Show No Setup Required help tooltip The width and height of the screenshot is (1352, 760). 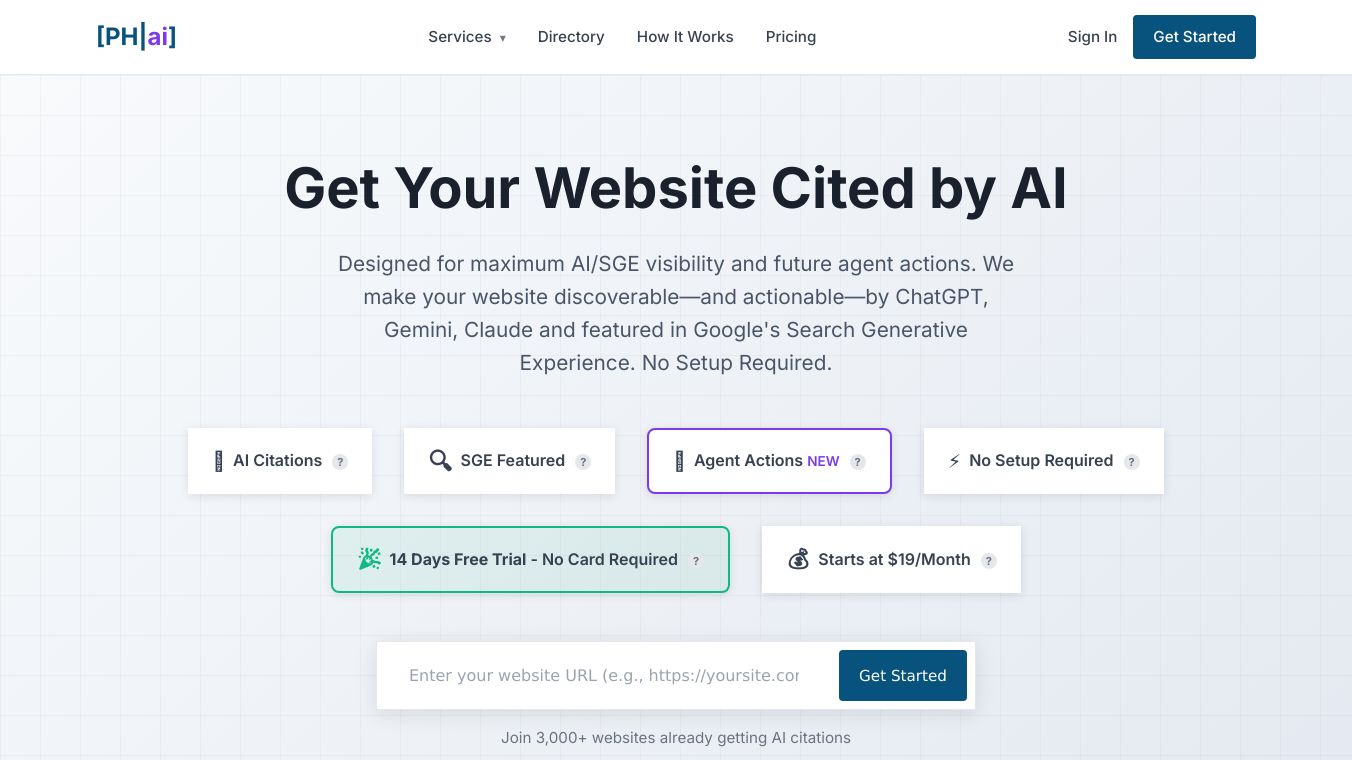[x=1131, y=462]
